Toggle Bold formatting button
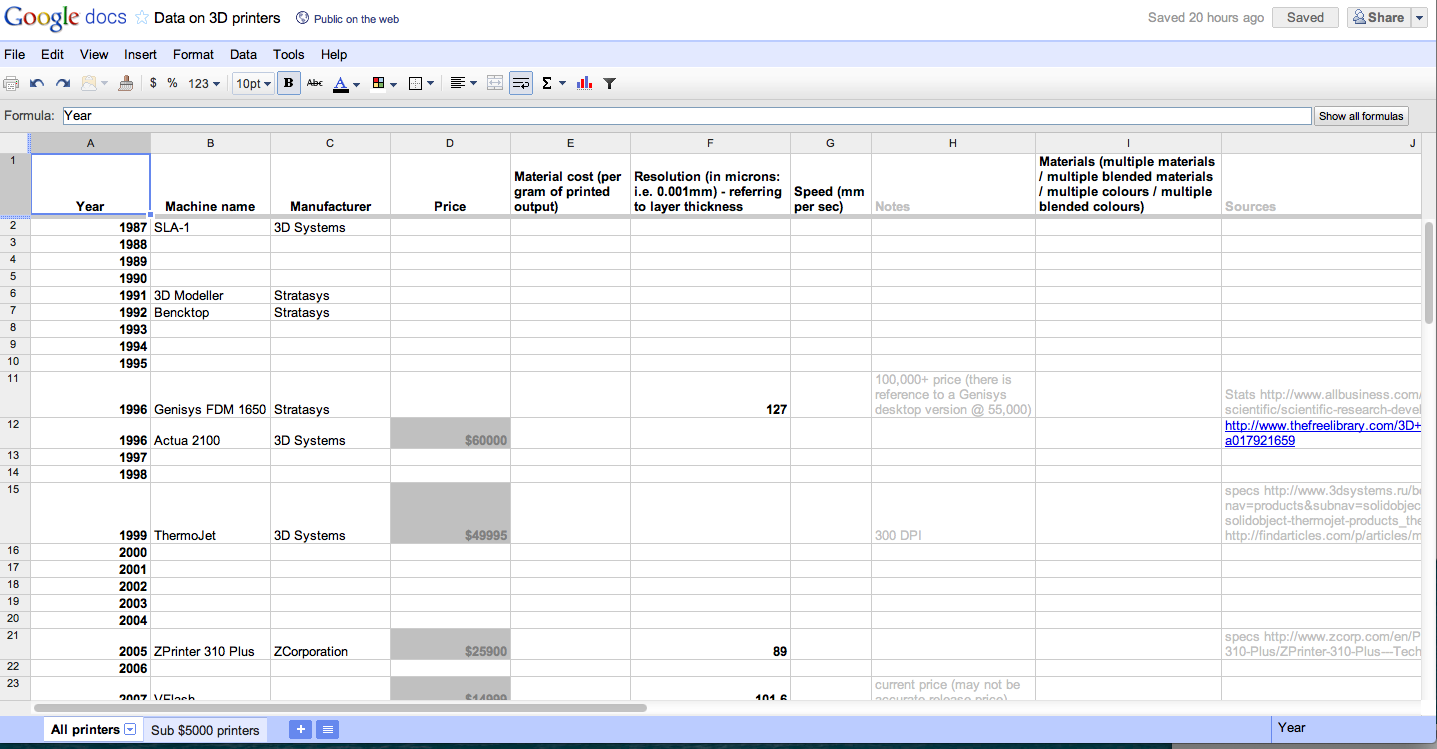 pyautogui.click(x=289, y=84)
